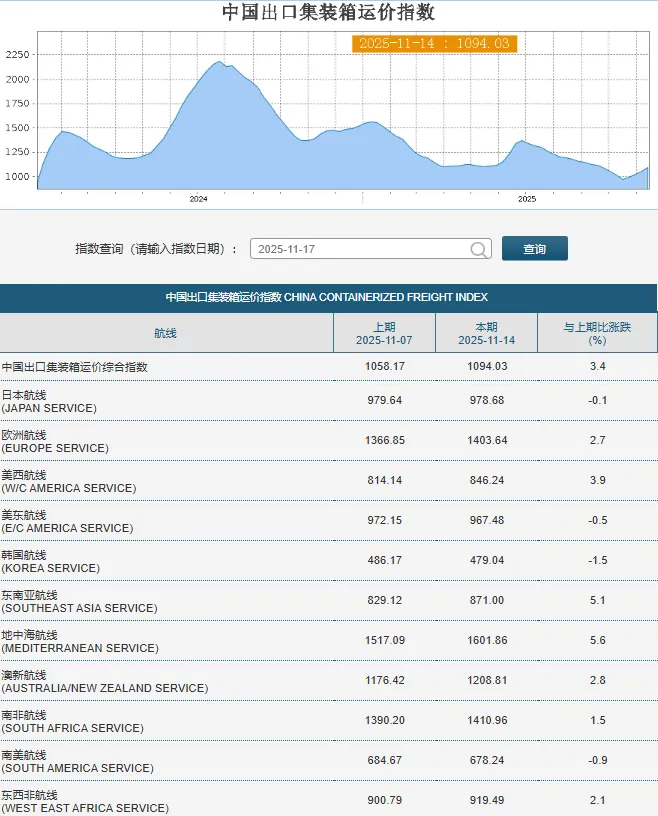The image size is (658, 816).
Task: Click the 上期 2025-11-07 column header
Action: (384, 333)
